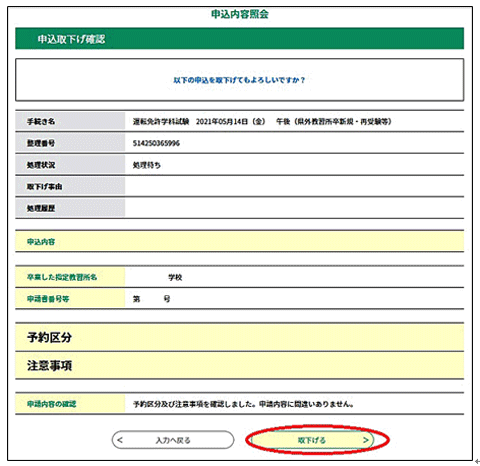Click the right chevron on 取下げる

[366, 440]
